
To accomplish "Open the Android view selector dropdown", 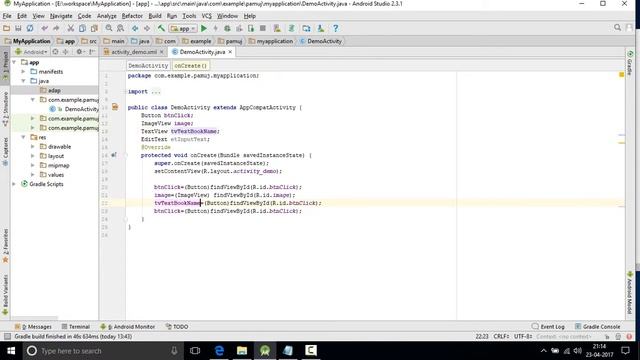I will pyautogui.click(x=31, y=52).
